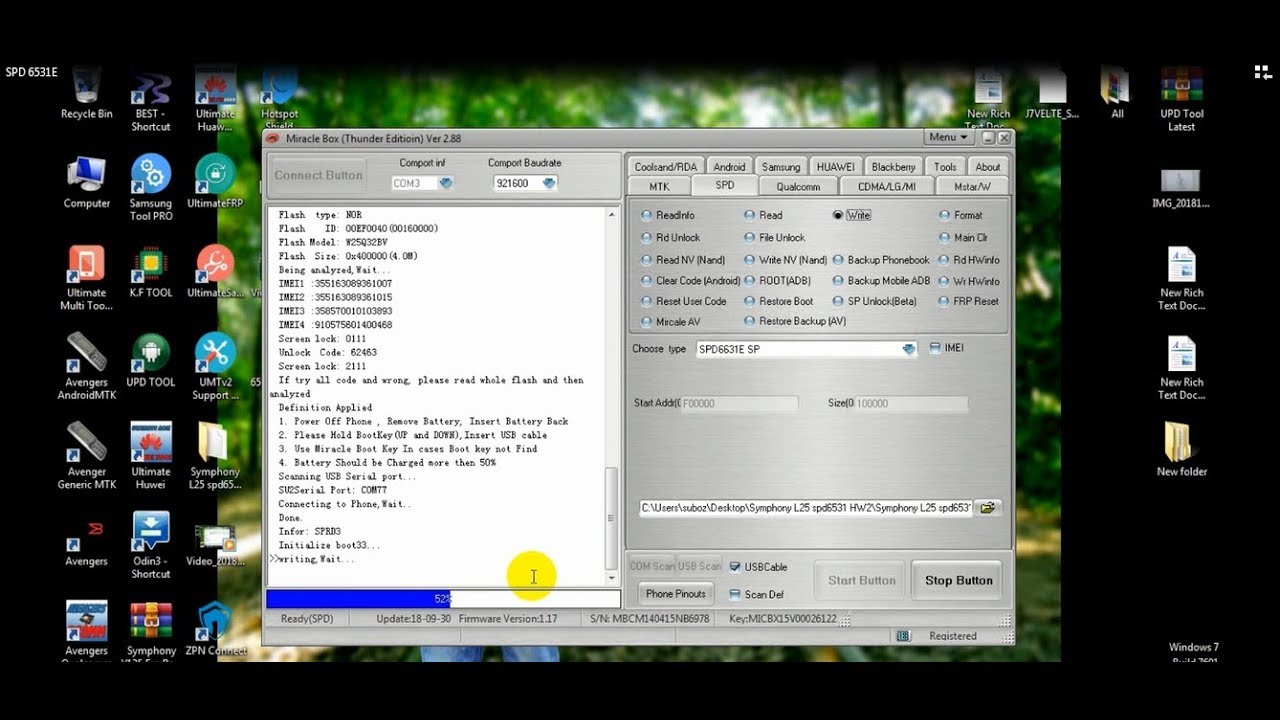This screenshot has height=720, width=1280.
Task: Click the Miracle Box title bar icon
Action: (273, 138)
